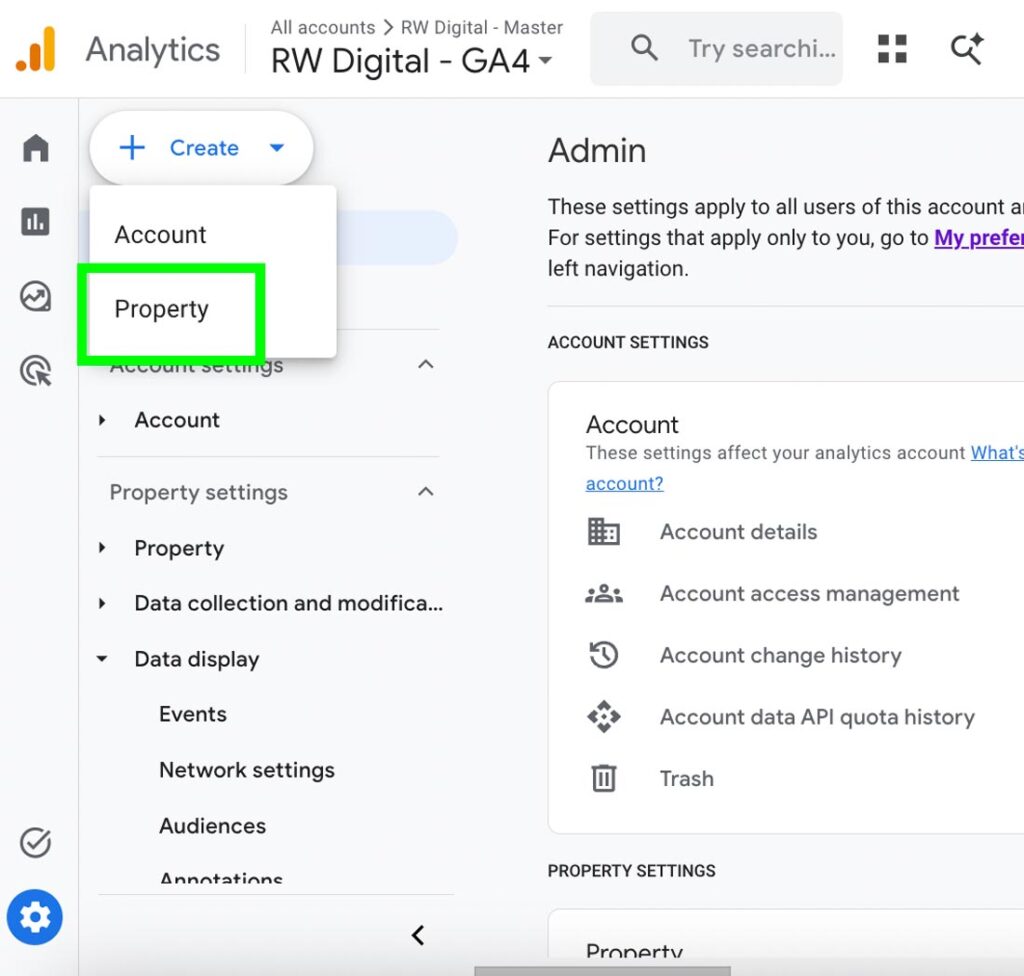Click the Account access management people icon
Viewport: 1024px width, 976px height.
click(x=603, y=593)
